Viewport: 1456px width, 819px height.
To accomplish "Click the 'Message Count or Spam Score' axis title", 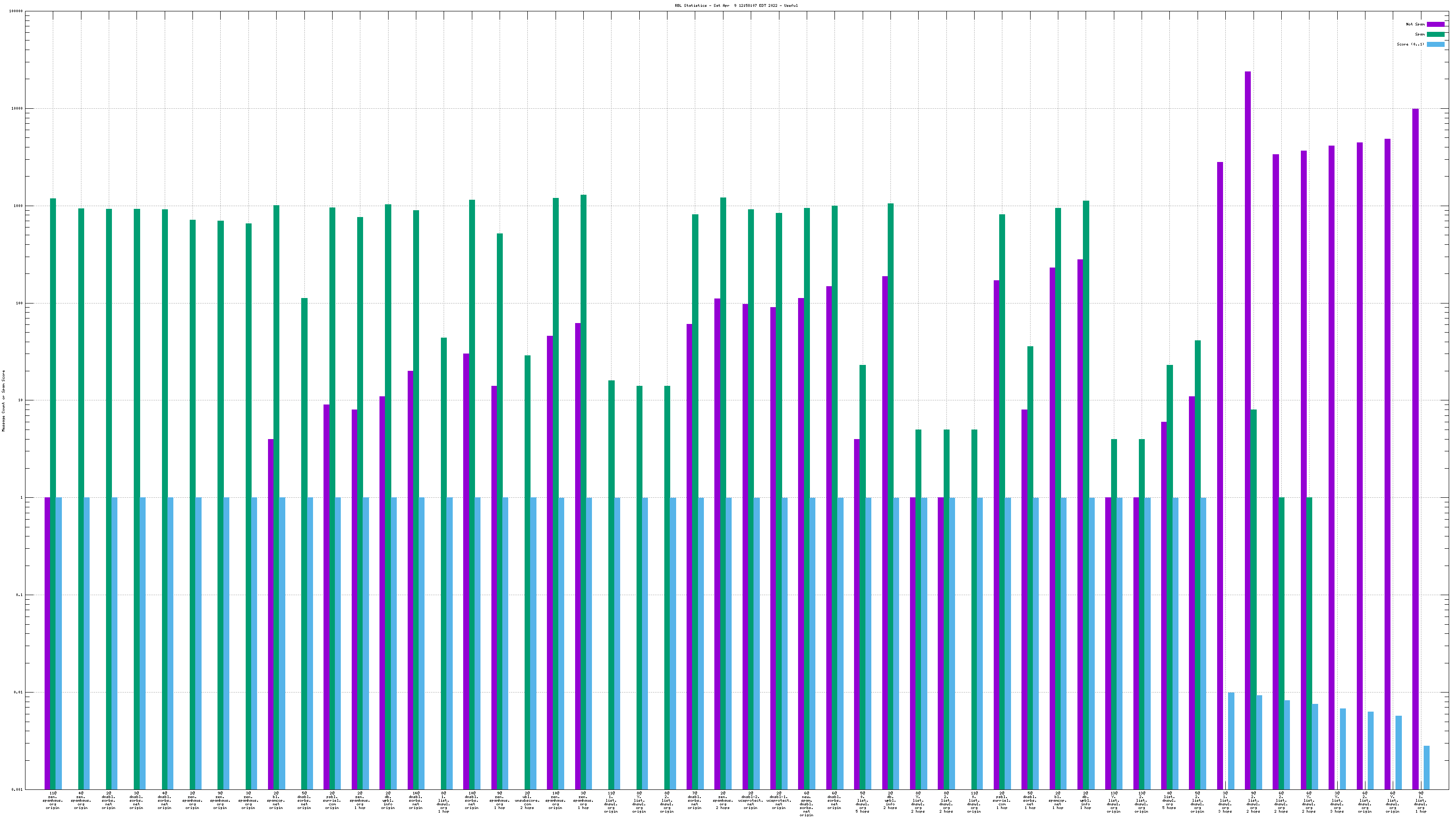I will click(x=3, y=401).
